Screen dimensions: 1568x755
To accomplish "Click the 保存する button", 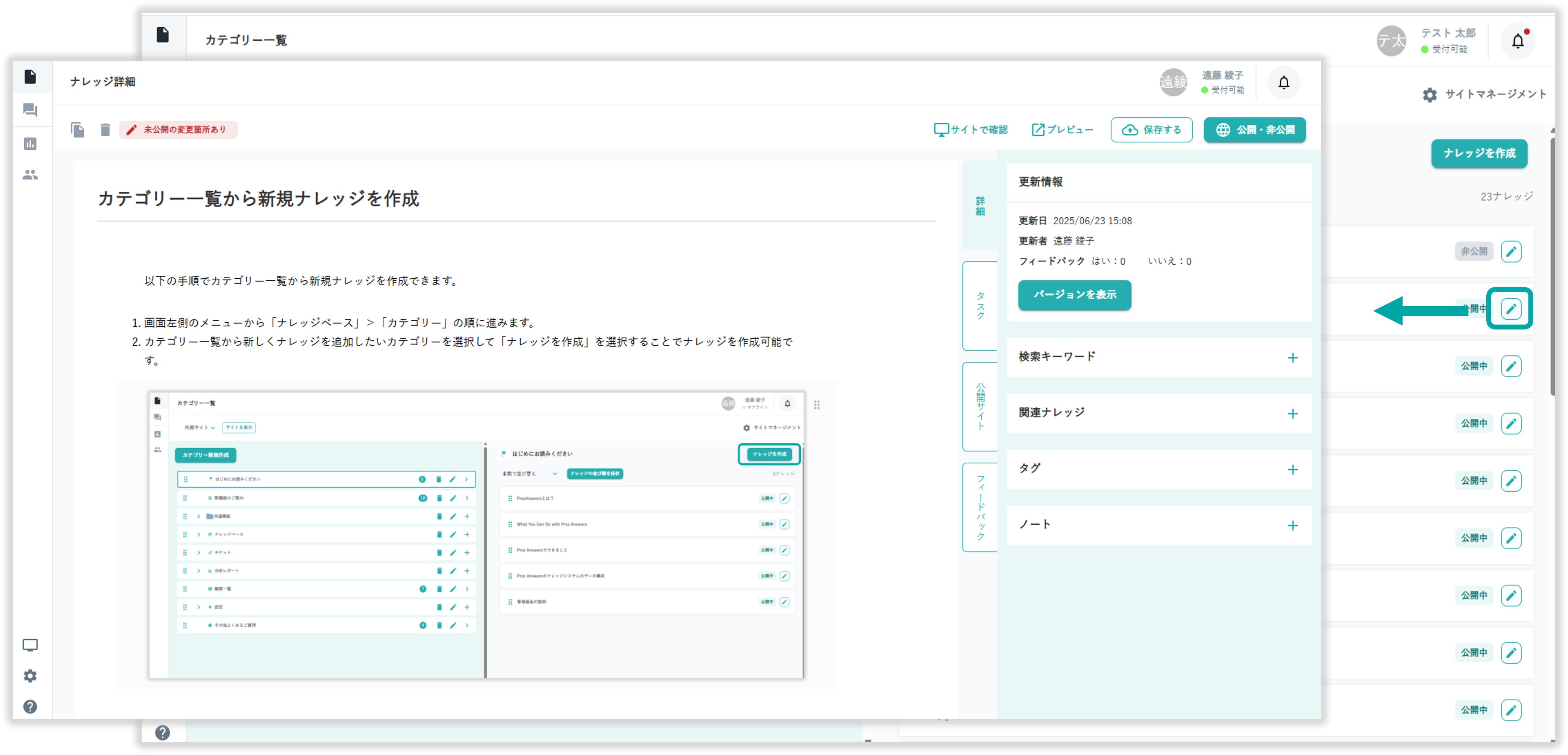I will (1151, 130).
